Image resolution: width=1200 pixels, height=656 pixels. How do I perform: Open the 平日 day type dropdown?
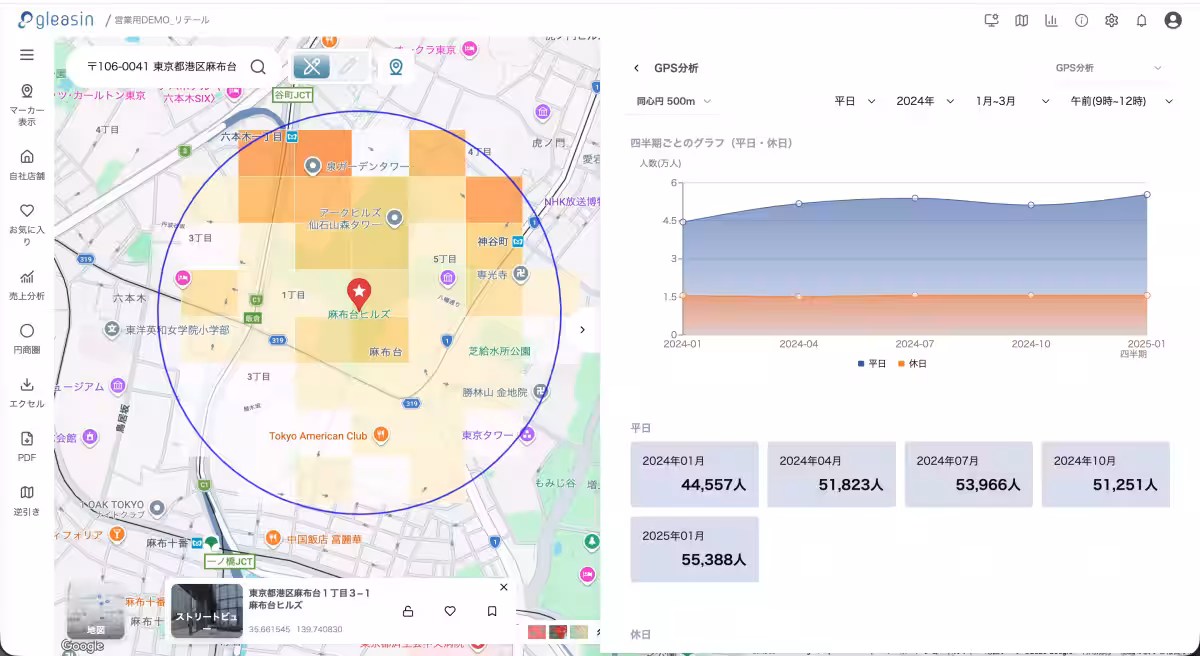coord(855,101)
